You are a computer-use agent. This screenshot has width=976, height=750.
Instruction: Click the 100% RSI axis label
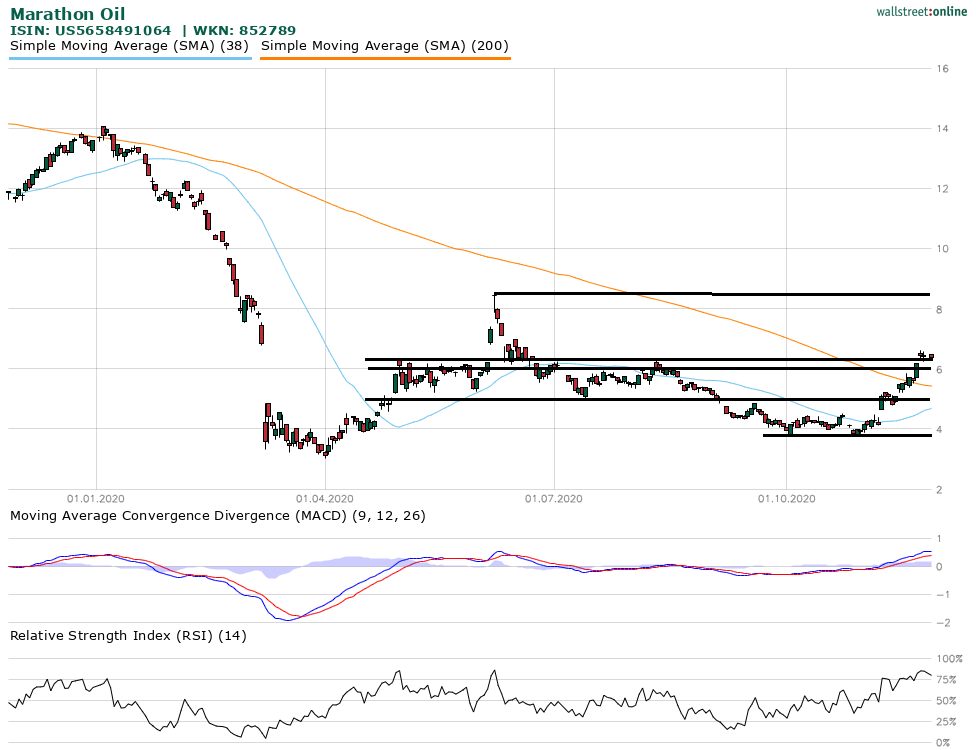pyautogui.click(x=948, y=659)
